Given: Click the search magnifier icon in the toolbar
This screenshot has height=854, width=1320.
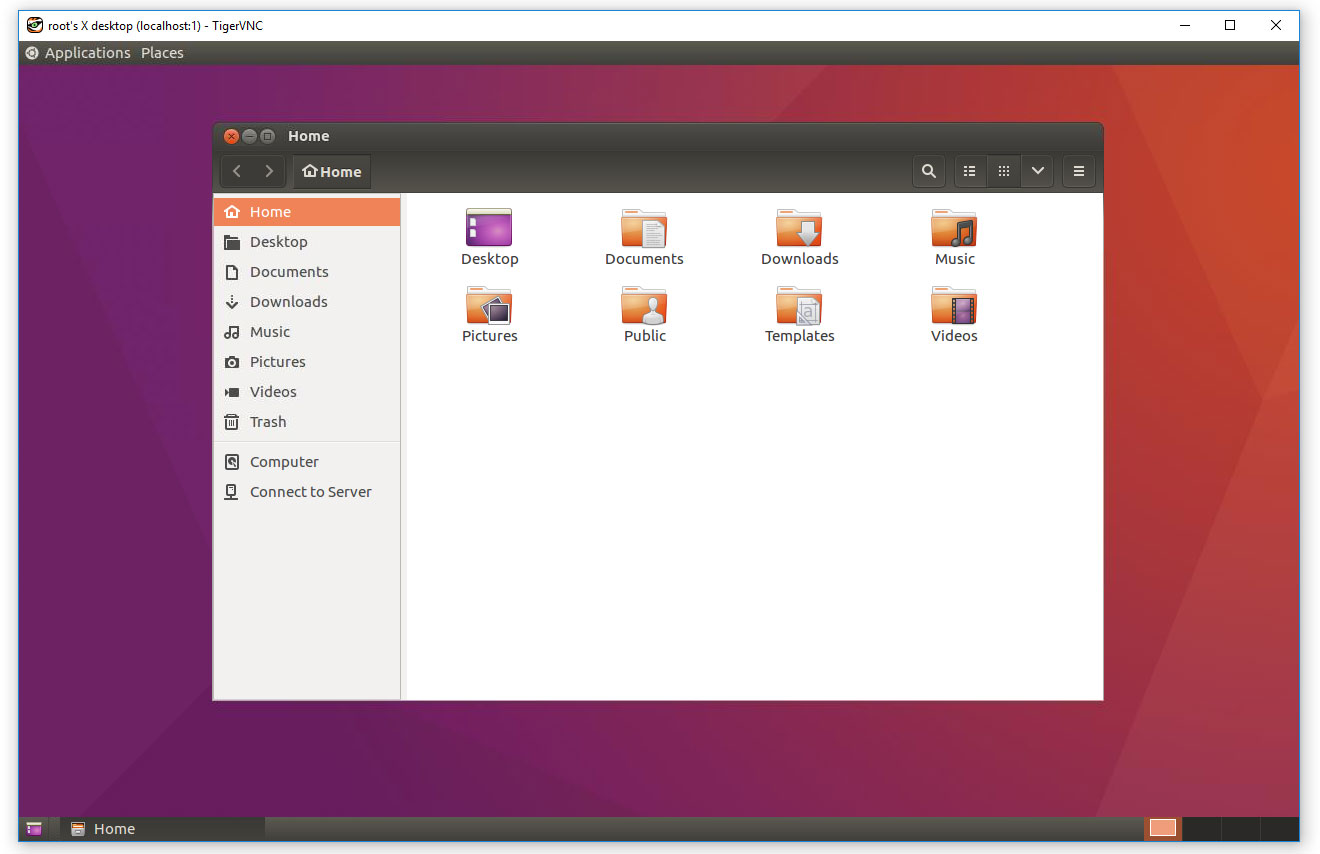Looking at the screenshot, I should (x=929, y=171).
